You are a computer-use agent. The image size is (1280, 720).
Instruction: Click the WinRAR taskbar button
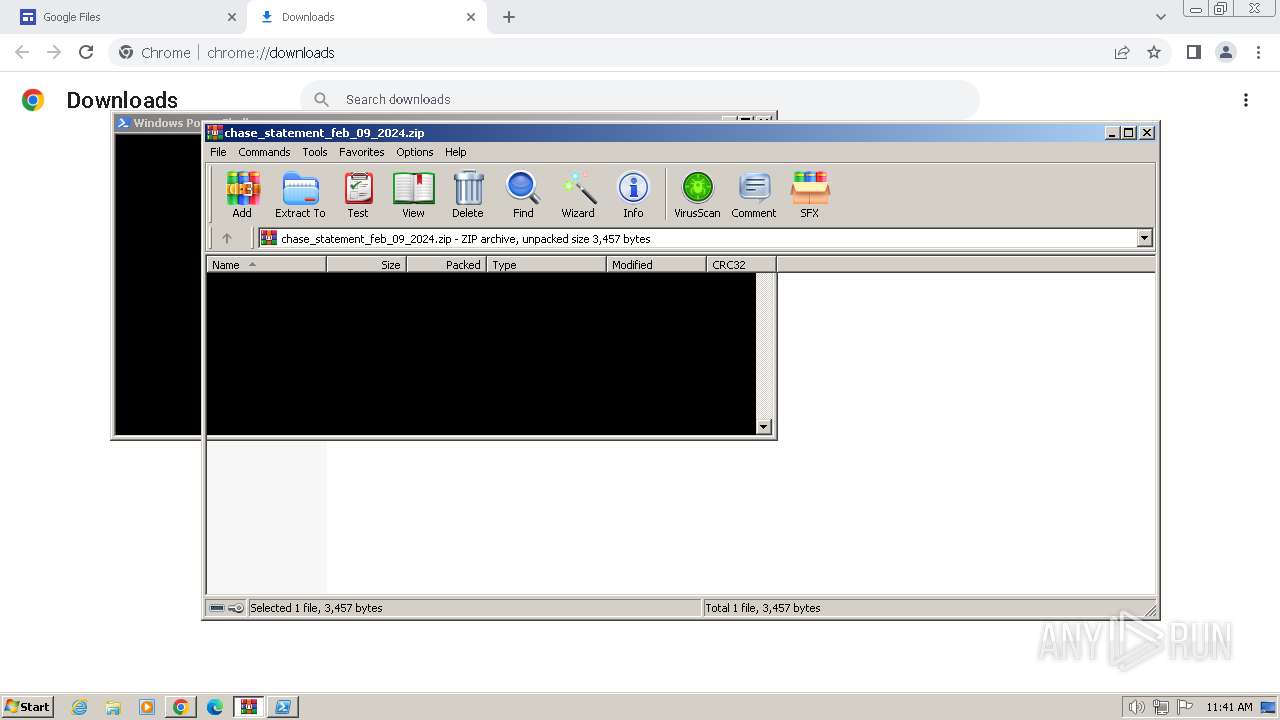pos(249,707)
